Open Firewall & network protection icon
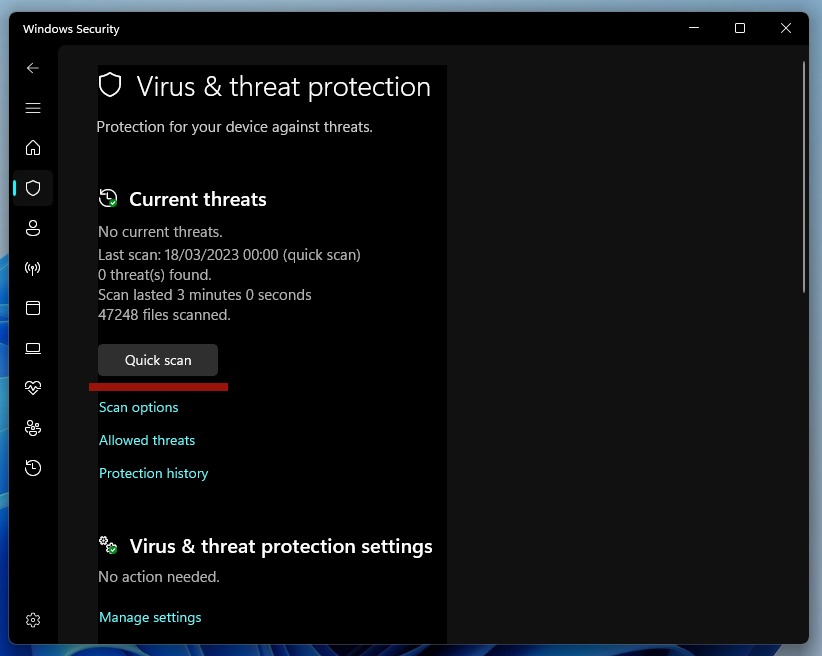Screen dimensions: 822x656 pyautogui.click(x=33, y=267)
